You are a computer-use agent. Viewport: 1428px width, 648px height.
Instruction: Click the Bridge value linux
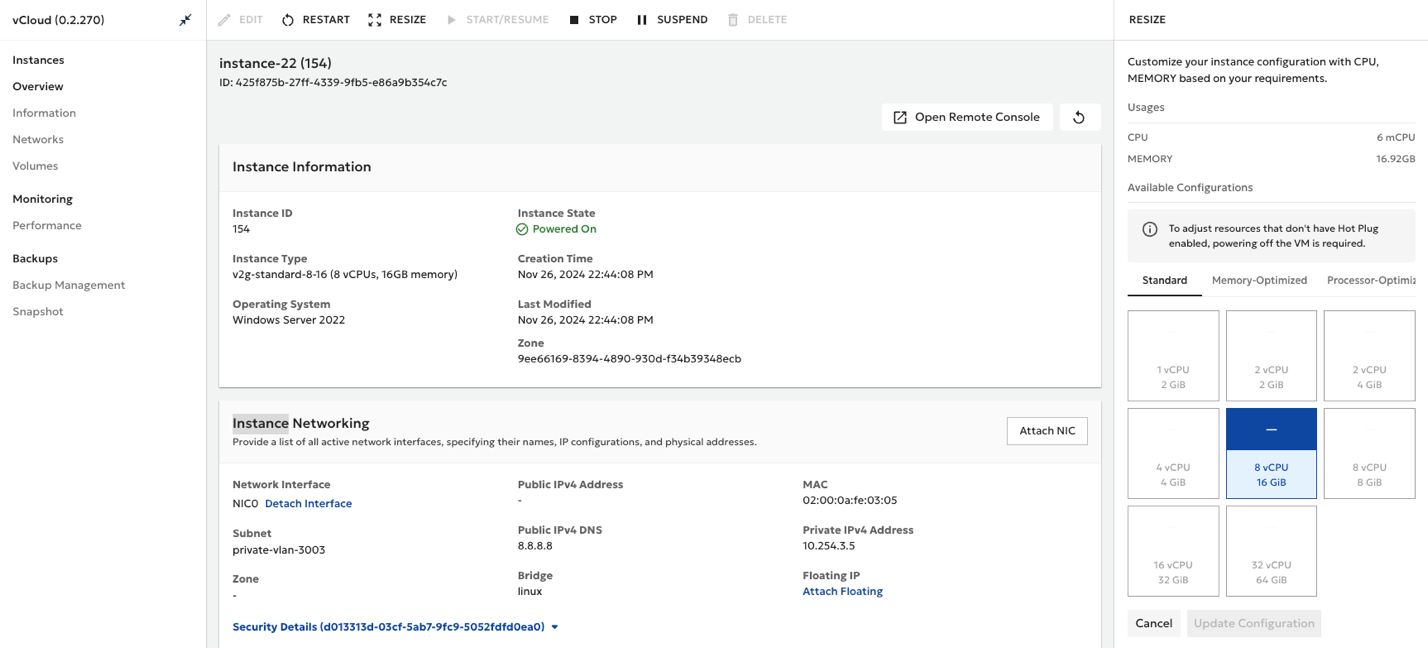(x=530, y=592)
